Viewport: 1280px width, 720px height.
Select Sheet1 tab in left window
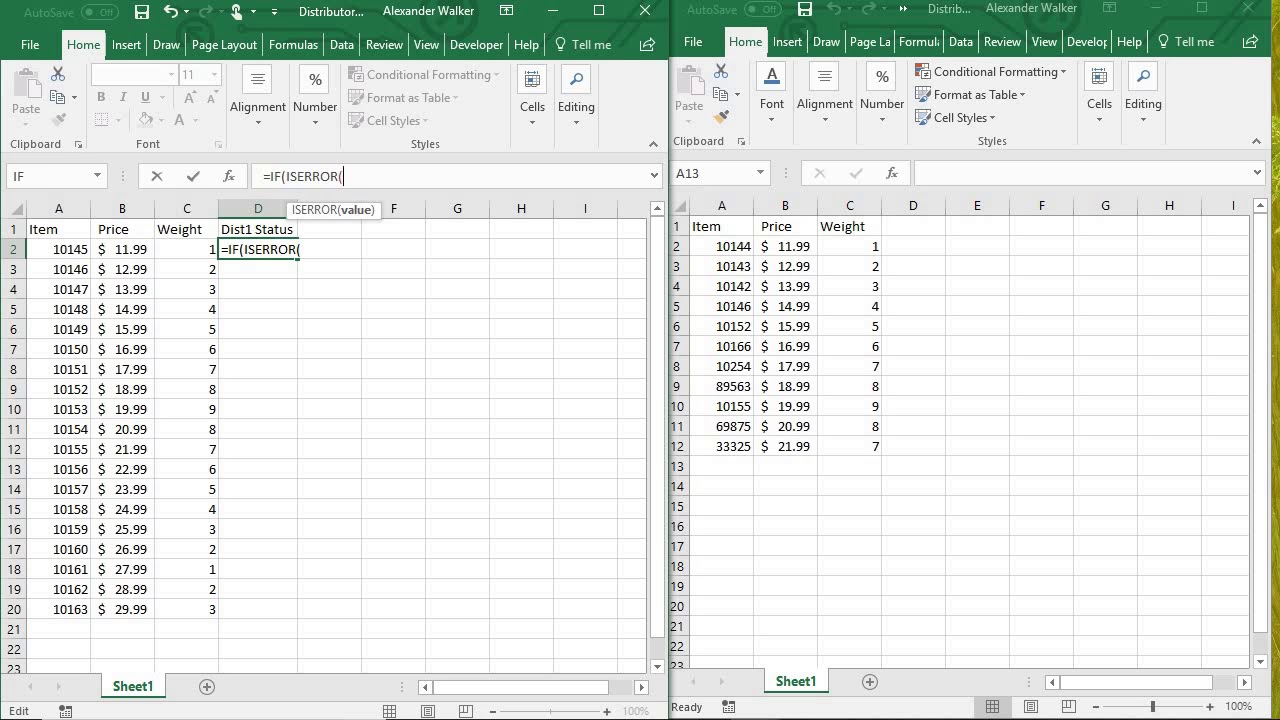pos(132,686)
